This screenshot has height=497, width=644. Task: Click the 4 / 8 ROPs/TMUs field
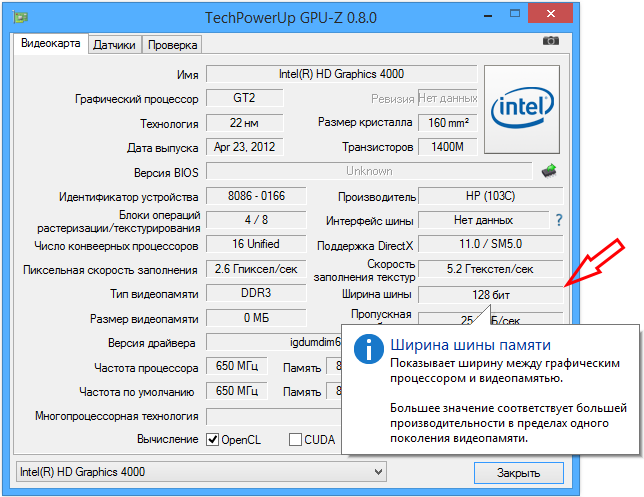[256, 220]
